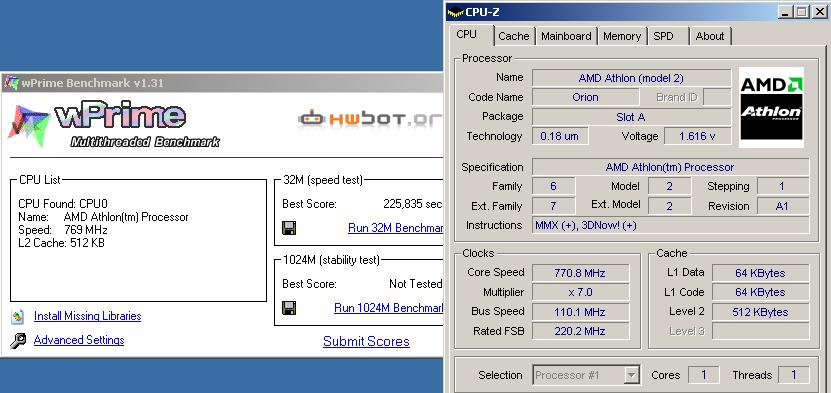Click the L2 Cache 512 KB line

pyautogui.click(x=61, y=244)
